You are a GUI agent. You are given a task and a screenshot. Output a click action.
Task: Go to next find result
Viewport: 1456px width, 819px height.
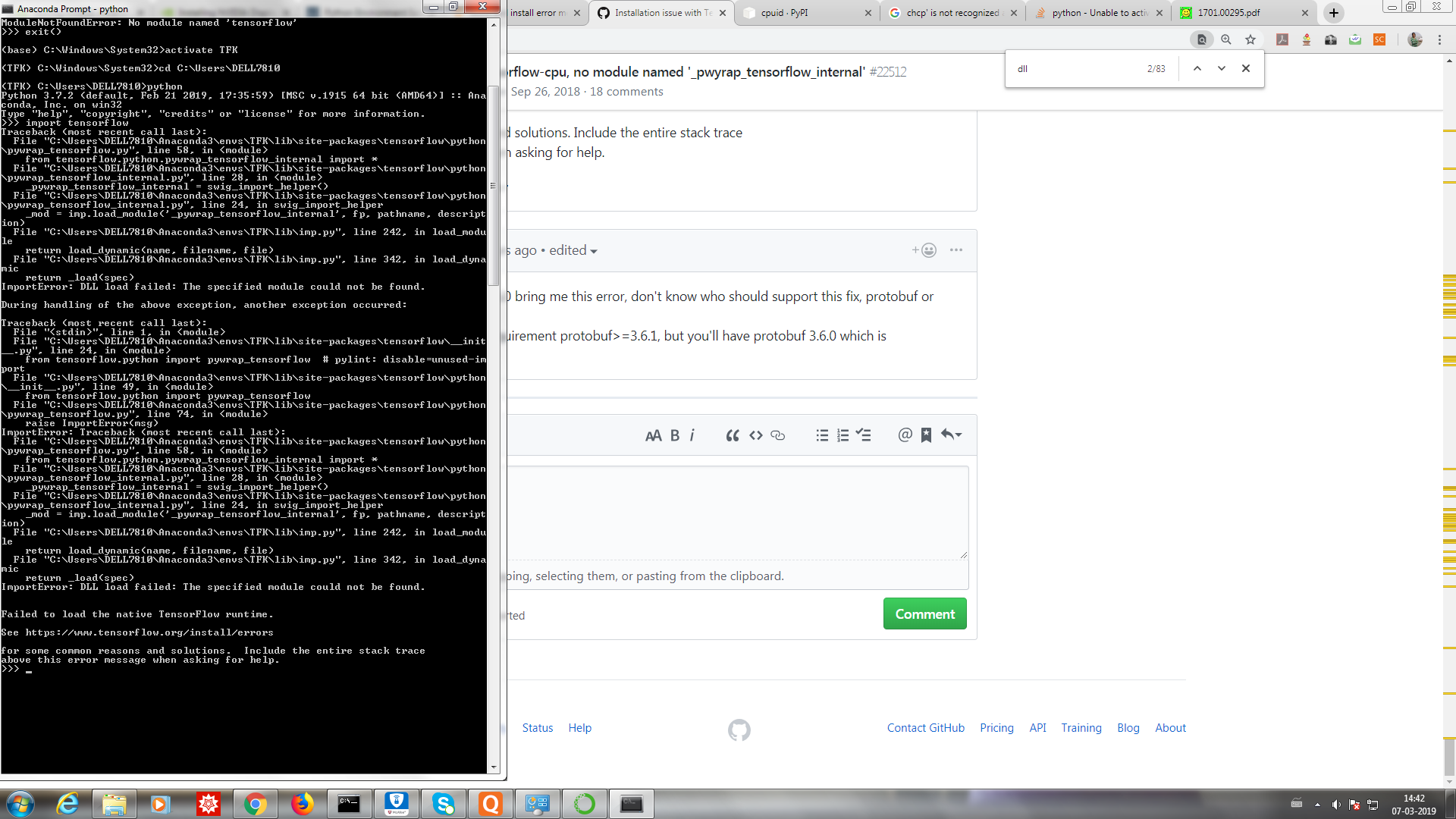(1222, 68)
